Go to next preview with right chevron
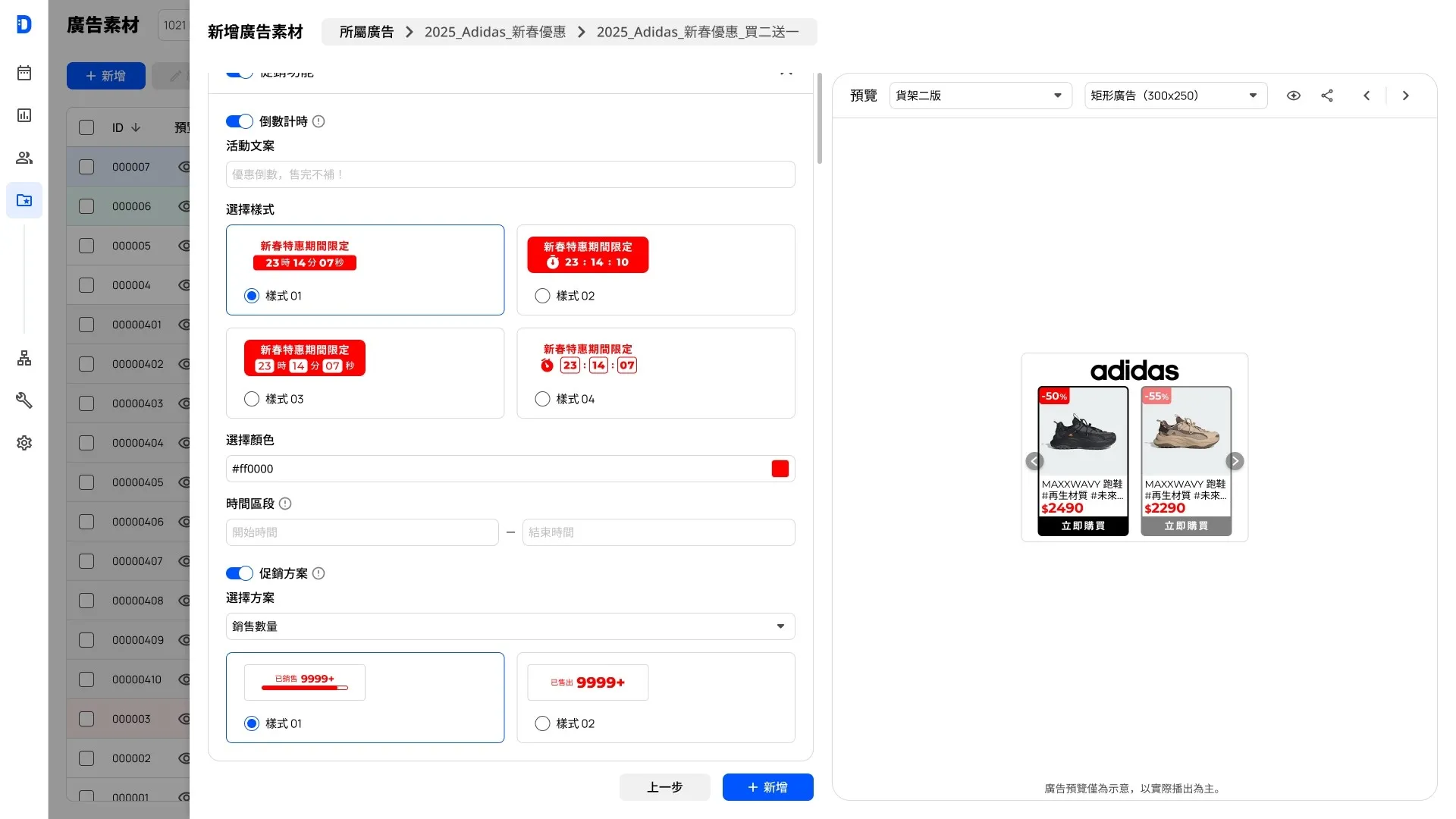 click(1406, 96)
